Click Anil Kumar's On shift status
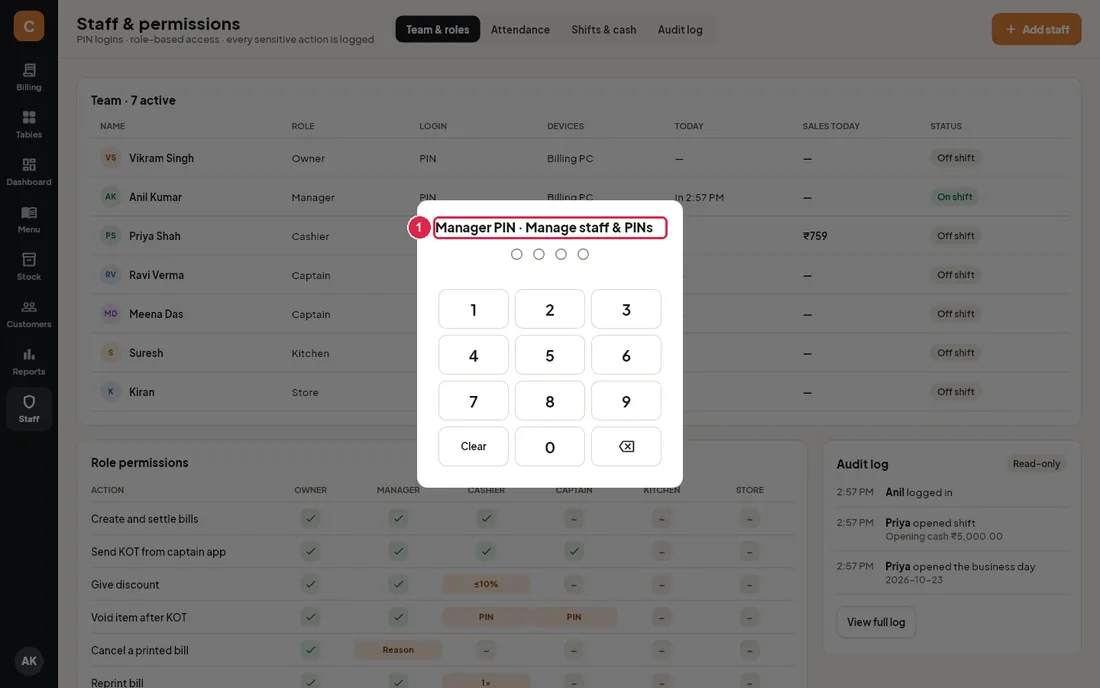This screenshot has width=1100, height=688. coord(954,197)
